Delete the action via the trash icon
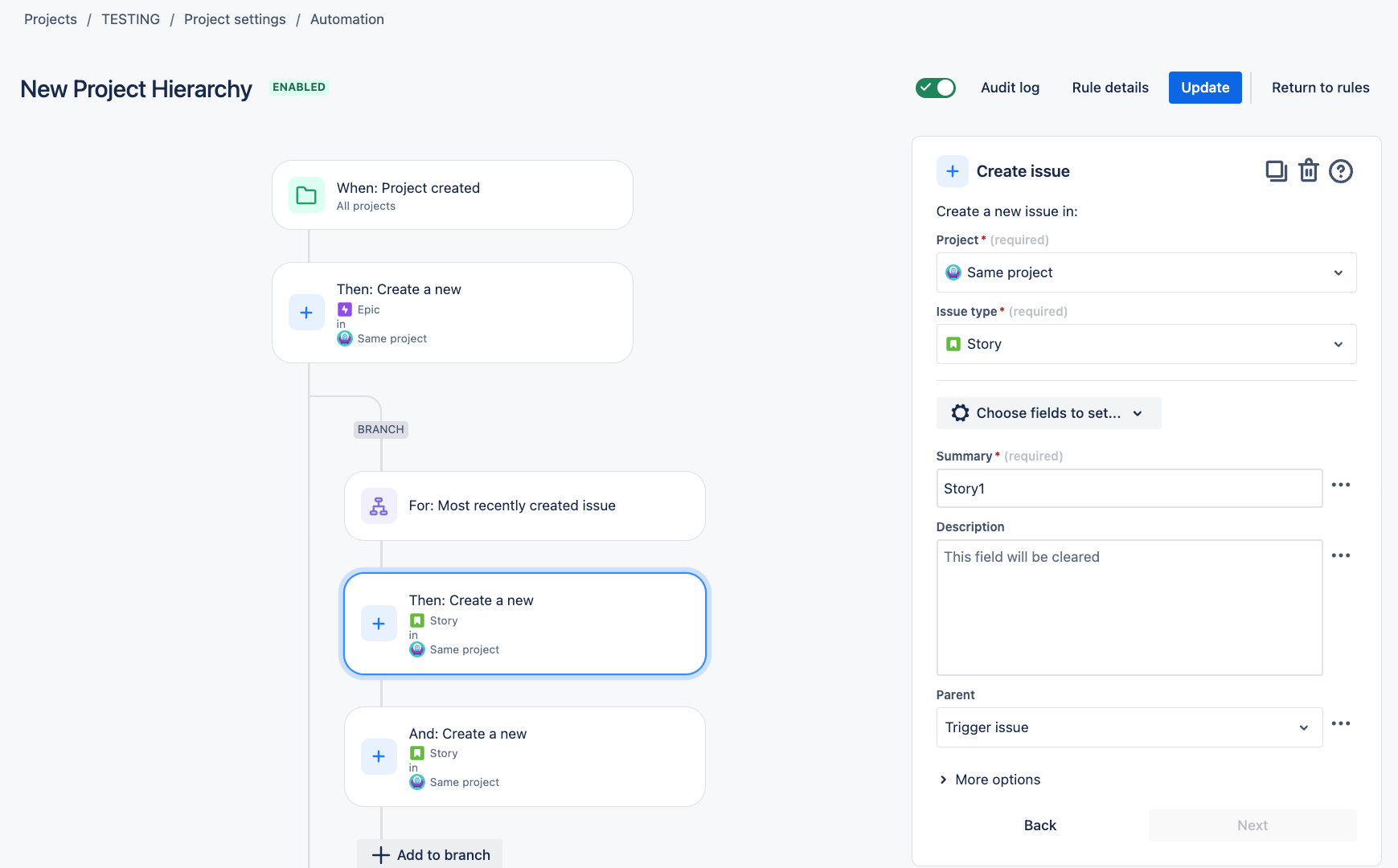This screenshot has height=868, width=1398. tap(1308, 170)
